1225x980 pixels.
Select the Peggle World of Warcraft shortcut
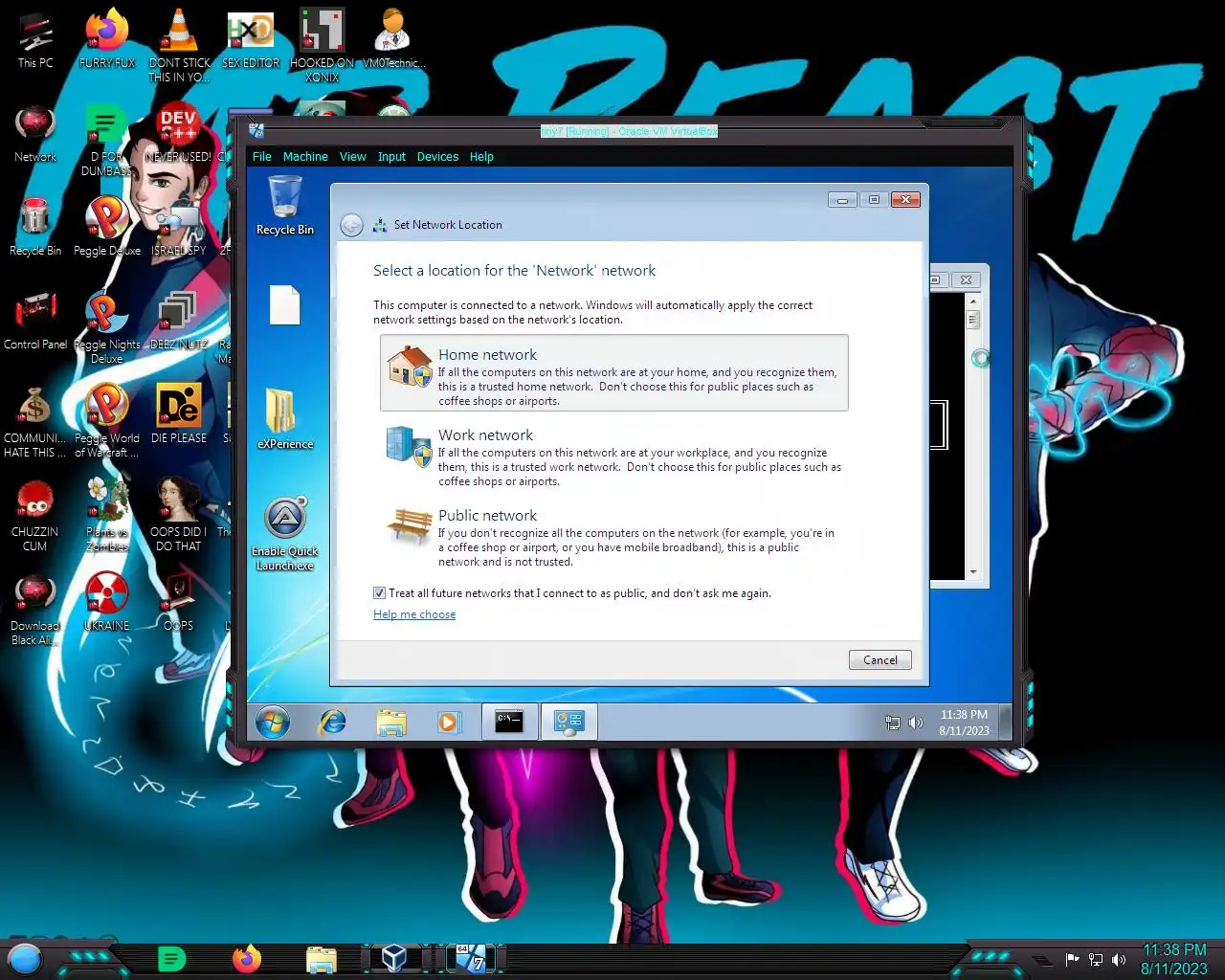107,421
